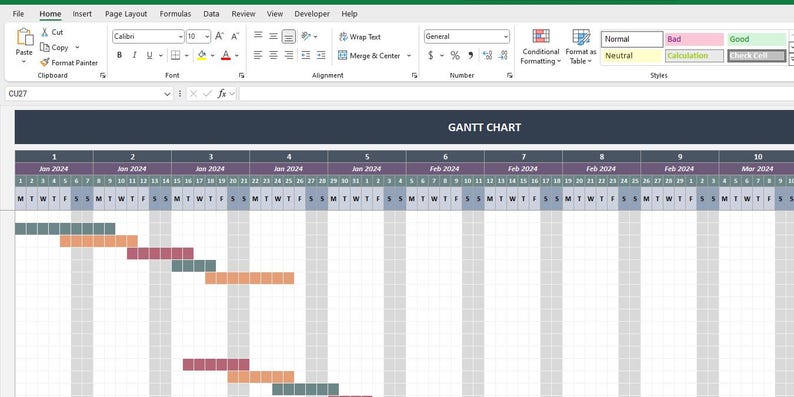Image resolution: width=794 pixels, height=397 pixels.
Task: Apply the Borders grid icon
Action: coord(175,55)
